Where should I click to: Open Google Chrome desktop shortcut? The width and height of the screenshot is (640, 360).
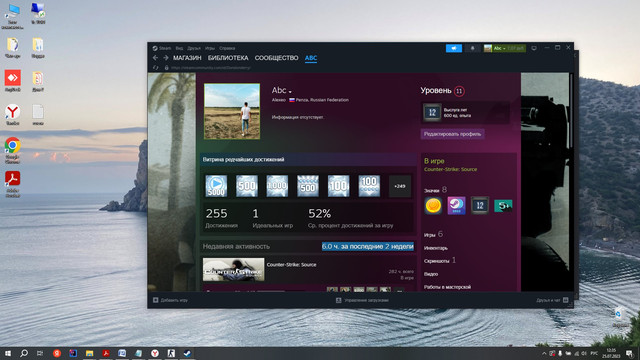[13, 150]
